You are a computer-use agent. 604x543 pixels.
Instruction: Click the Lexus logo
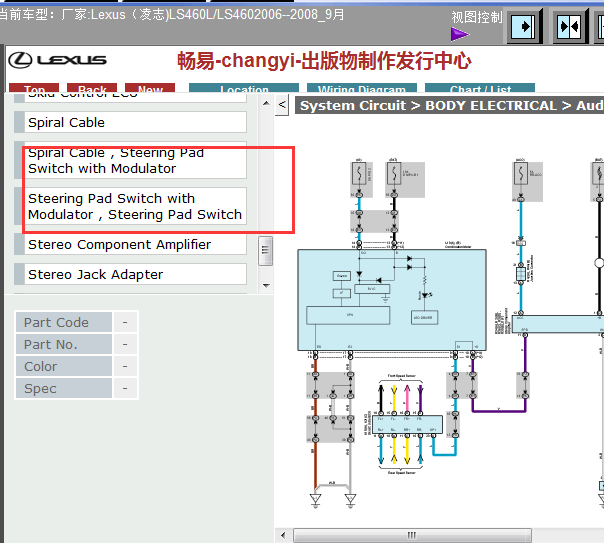point(57,60)
